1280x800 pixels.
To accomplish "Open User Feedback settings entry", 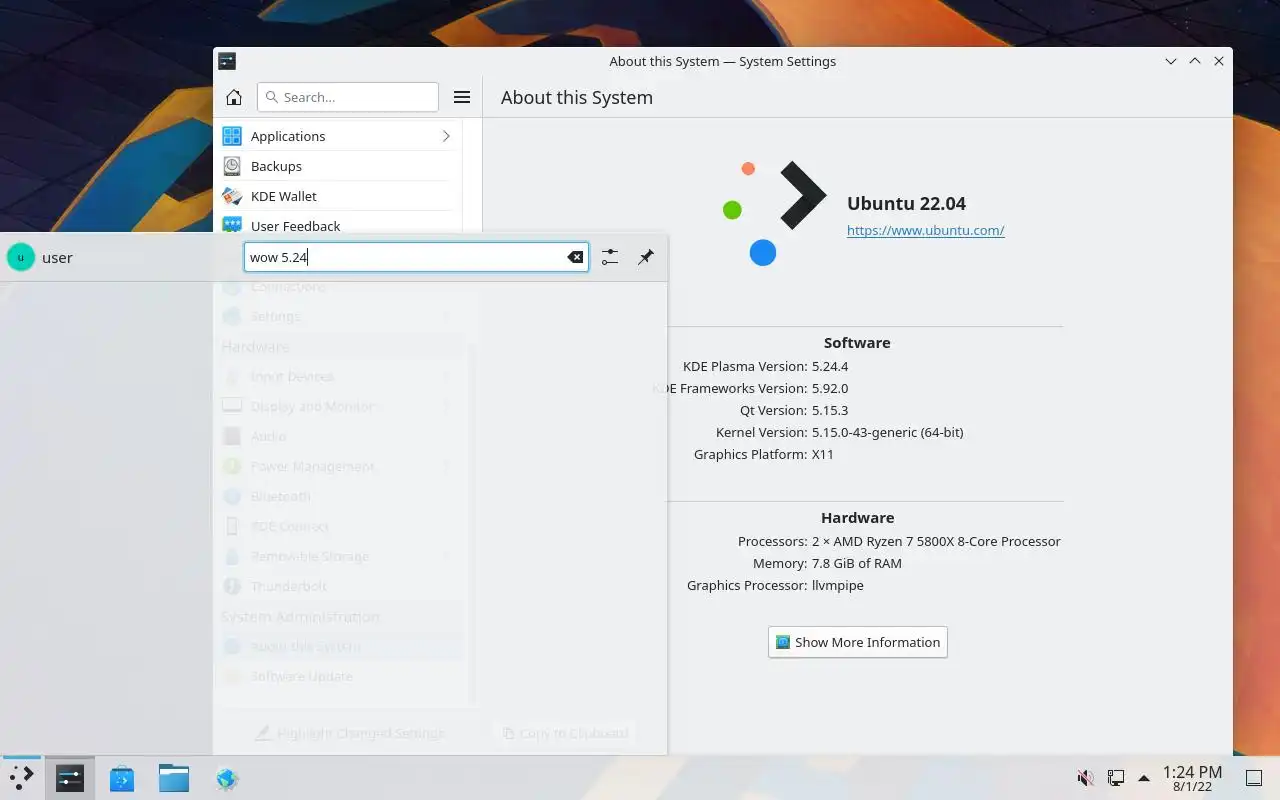I will click(338, 226).
